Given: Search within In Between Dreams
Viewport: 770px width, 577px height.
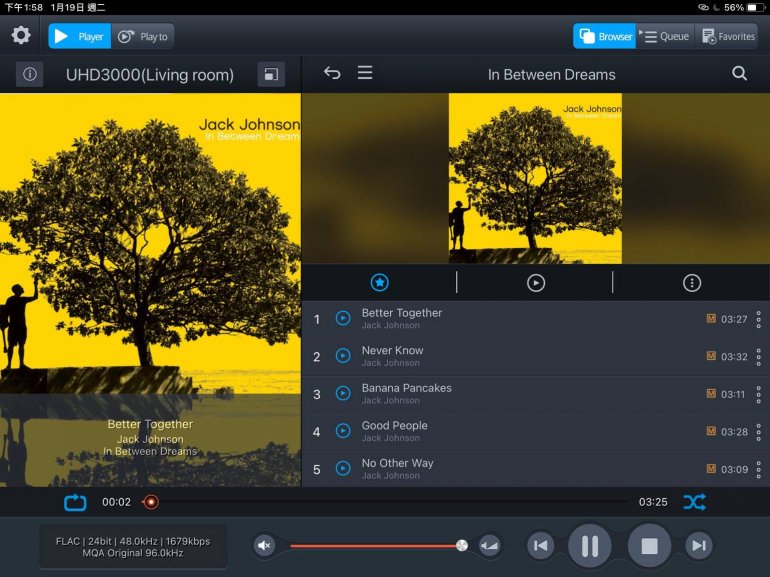Looking at the screenshot, I should click(x=739, y=74).
